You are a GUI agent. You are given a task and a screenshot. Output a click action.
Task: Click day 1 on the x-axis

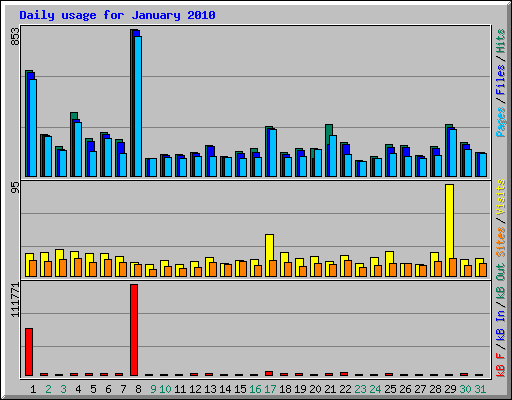(33, 389)
